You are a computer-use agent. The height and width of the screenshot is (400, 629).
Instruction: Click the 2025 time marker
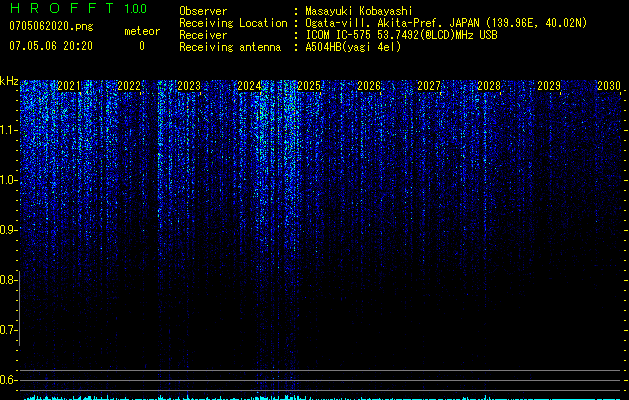309,86
